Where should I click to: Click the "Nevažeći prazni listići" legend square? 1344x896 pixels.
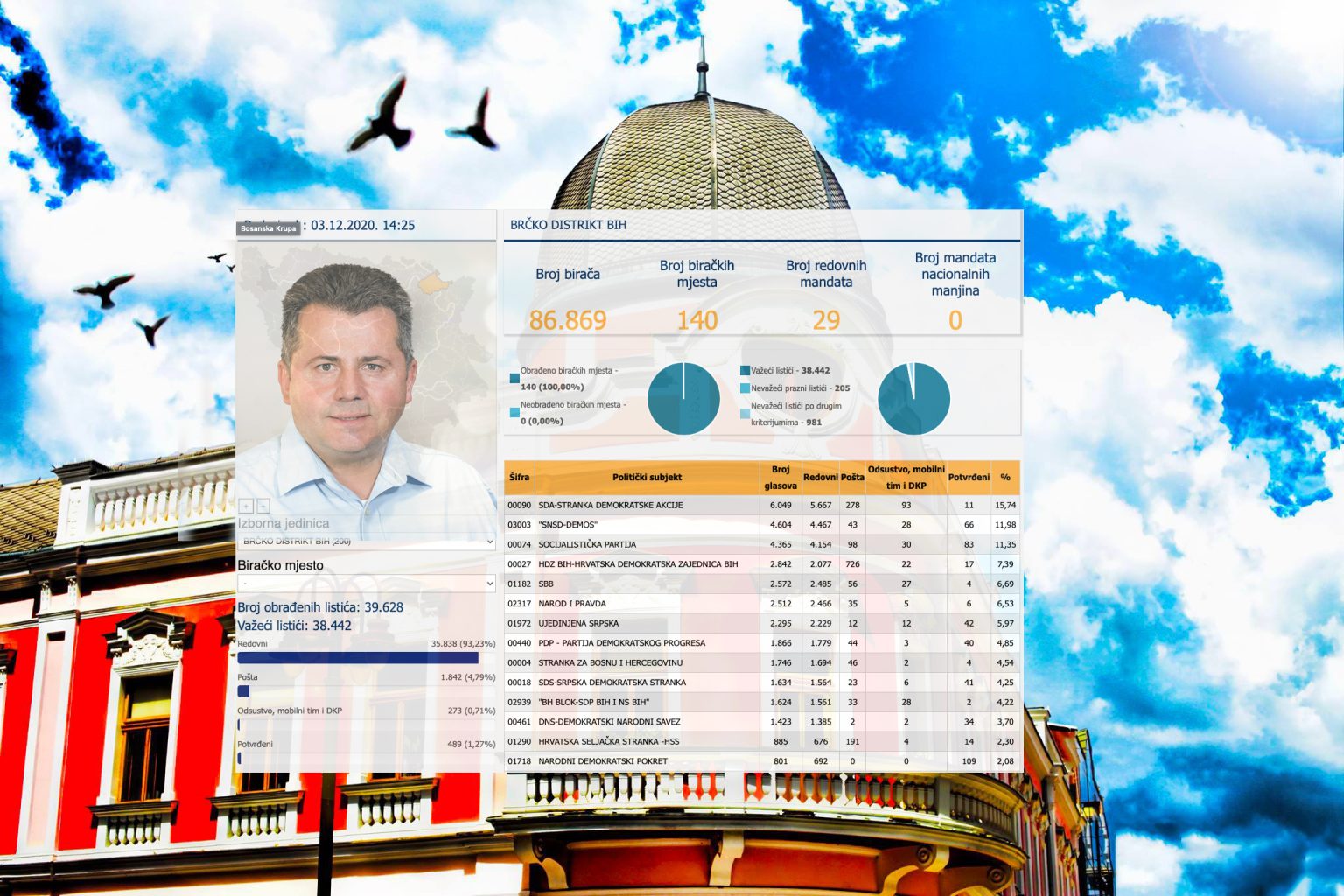[744, 387]
